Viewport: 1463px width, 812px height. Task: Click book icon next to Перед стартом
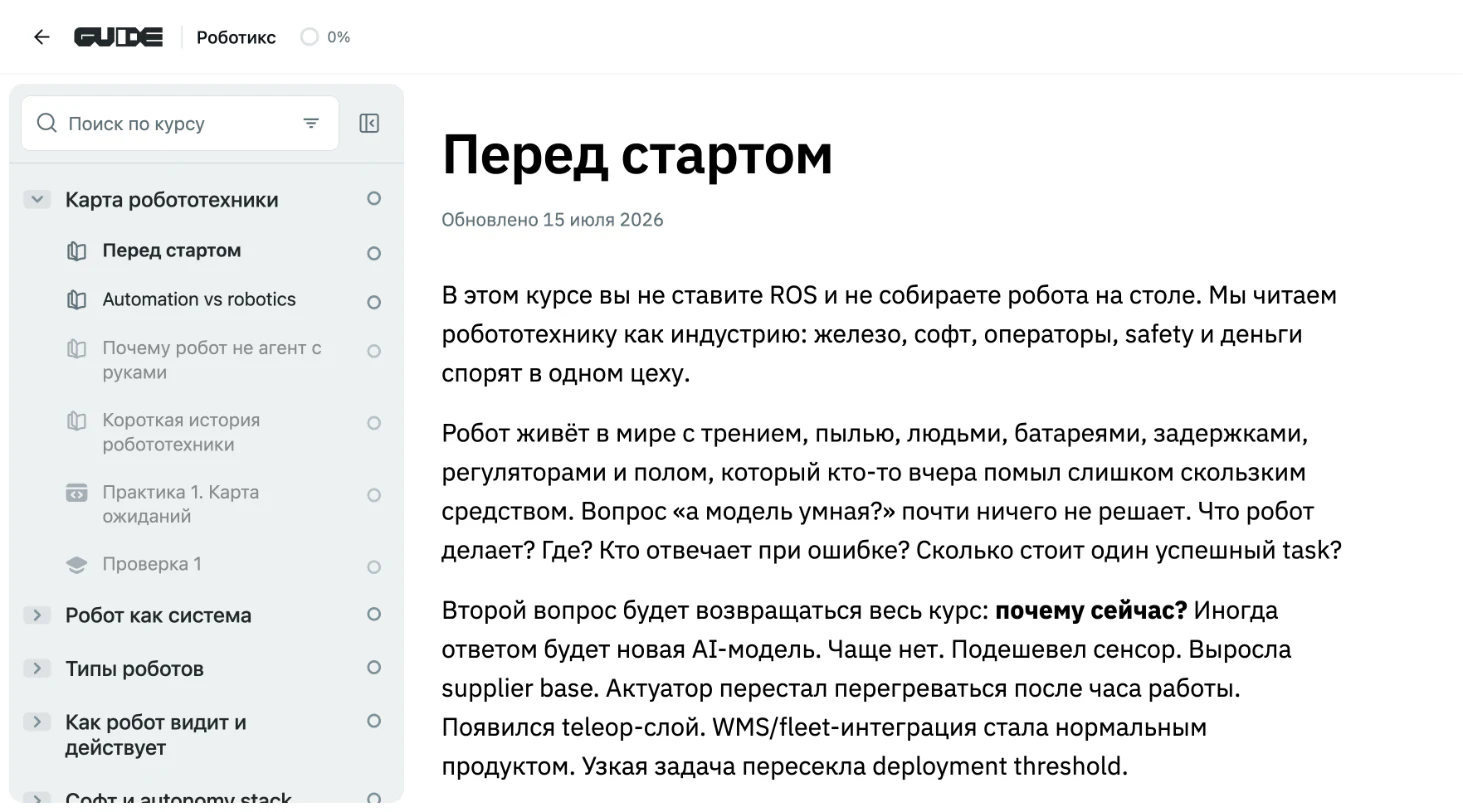pyautogui.click(x=76, y=251)
